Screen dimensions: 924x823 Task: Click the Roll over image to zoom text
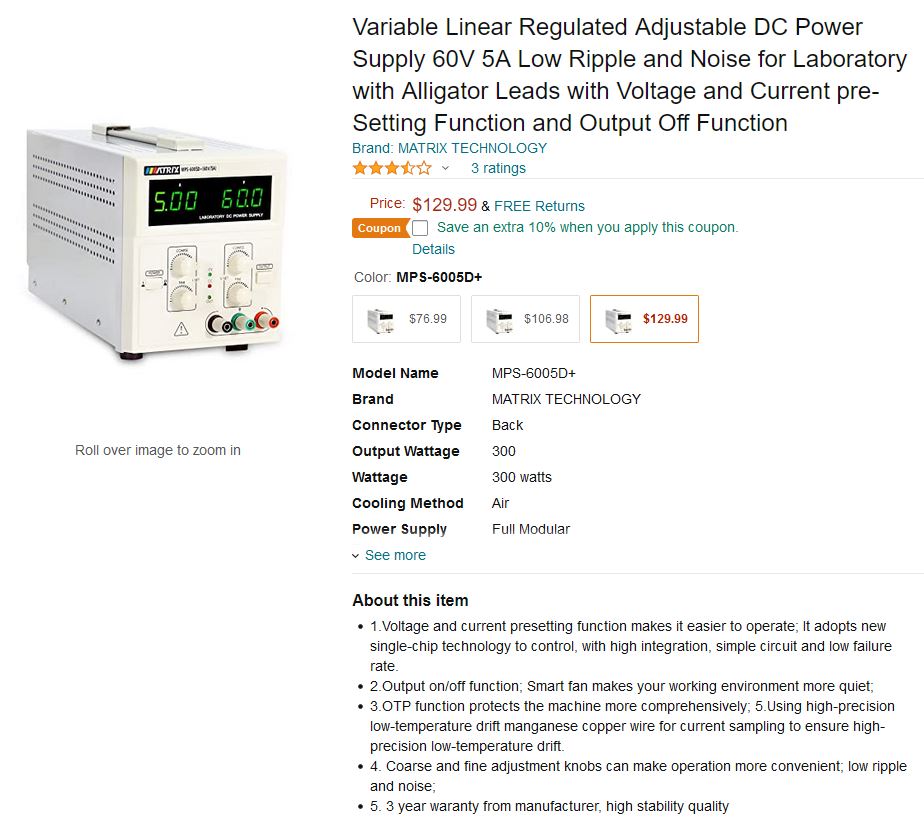point(157,450)
